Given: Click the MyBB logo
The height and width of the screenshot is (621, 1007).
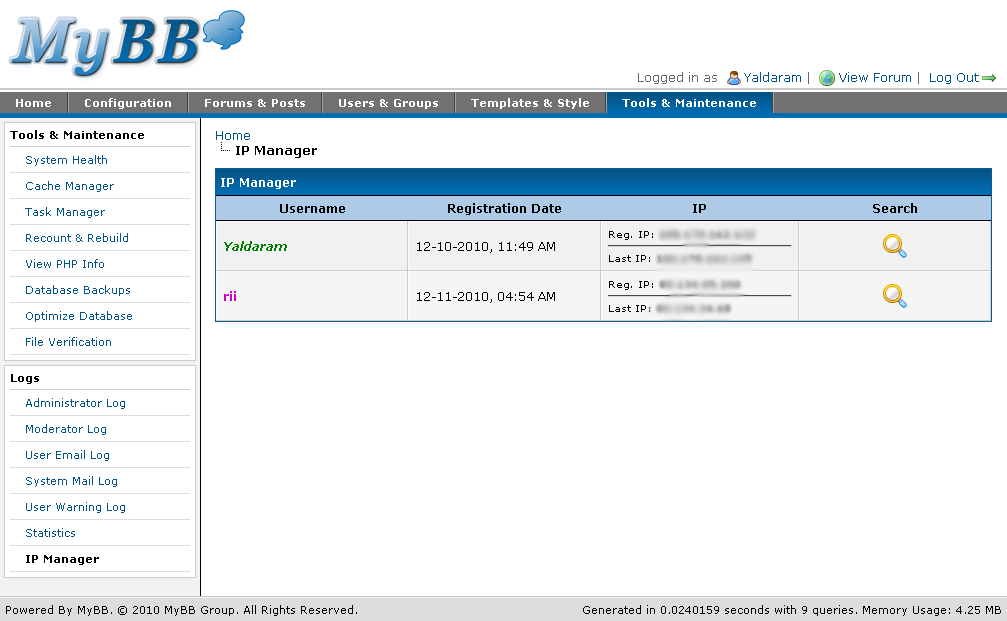Looking at the screenshot, I should pos(125,43).
